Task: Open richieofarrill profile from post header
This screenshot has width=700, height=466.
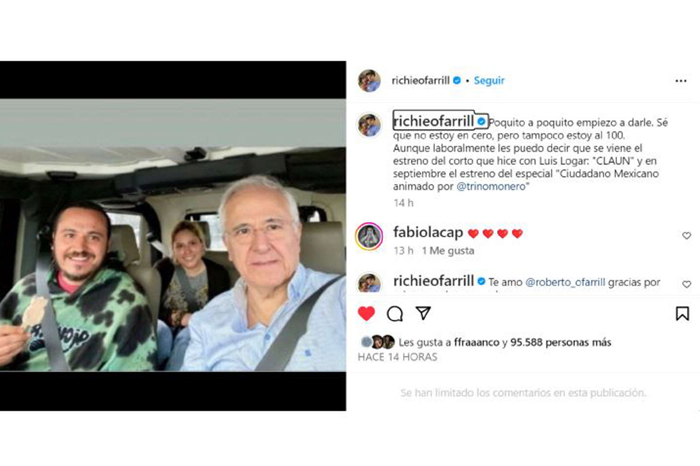Action: [421, 81]
